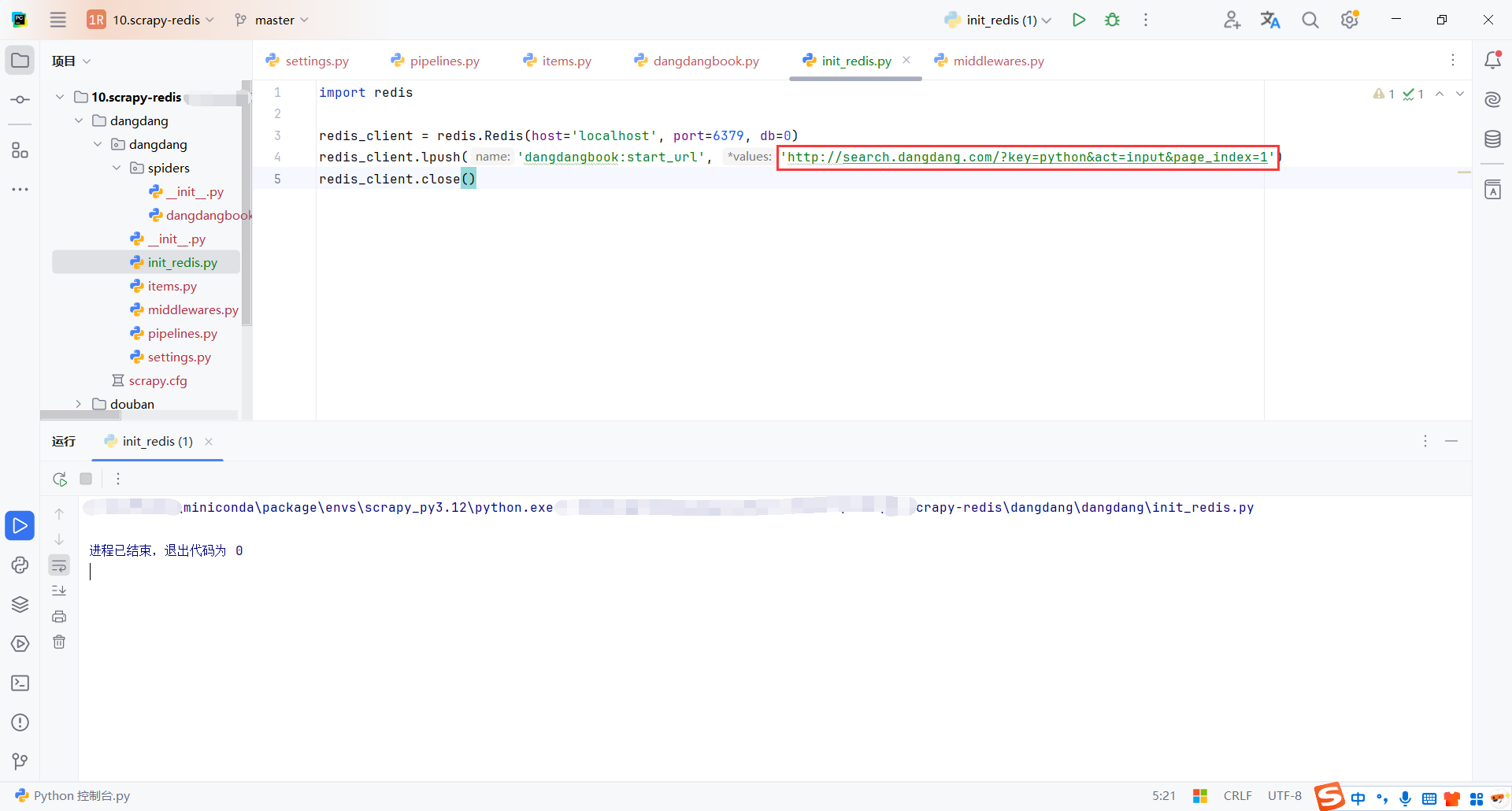Open the main hamburger menu
The image size is (1512, 811).
pos(58,20)
